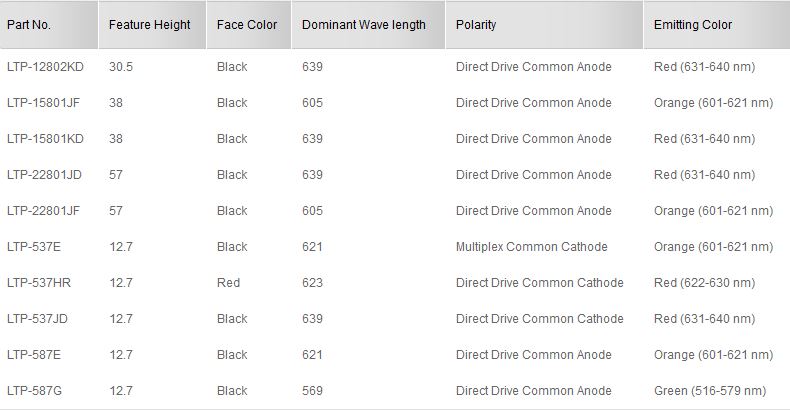Select the 30.5 feature height cell
The image size is (790, 411).
click(121, 67)
